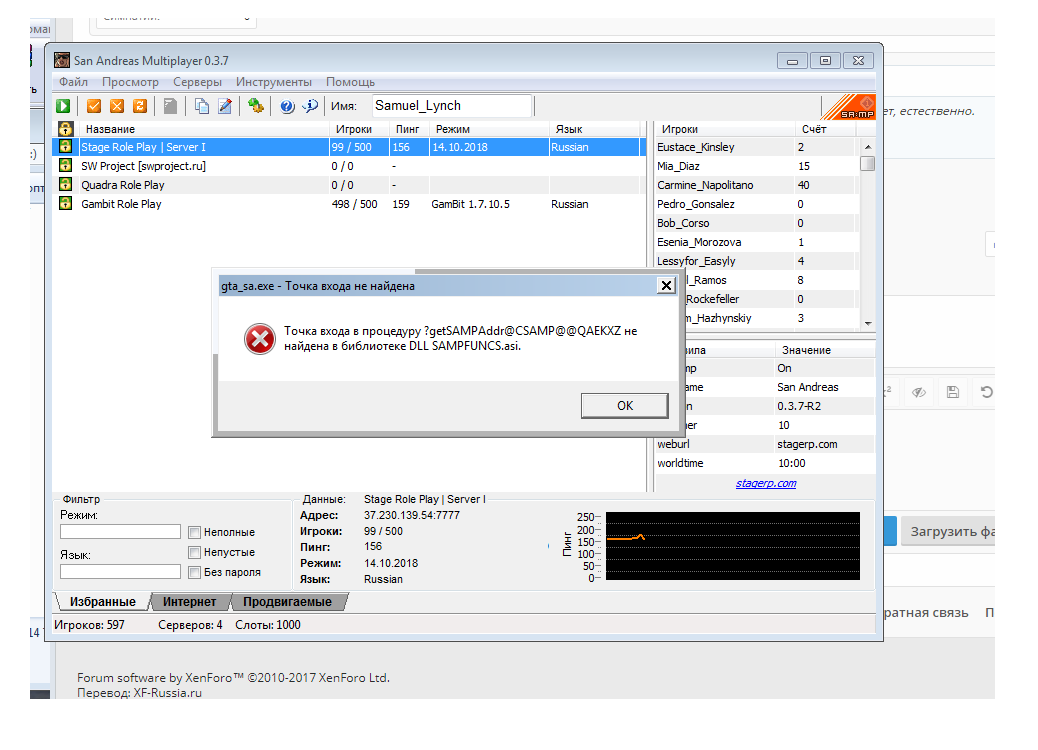Open the XF-Russia.ru footer link

click(167, 693)
